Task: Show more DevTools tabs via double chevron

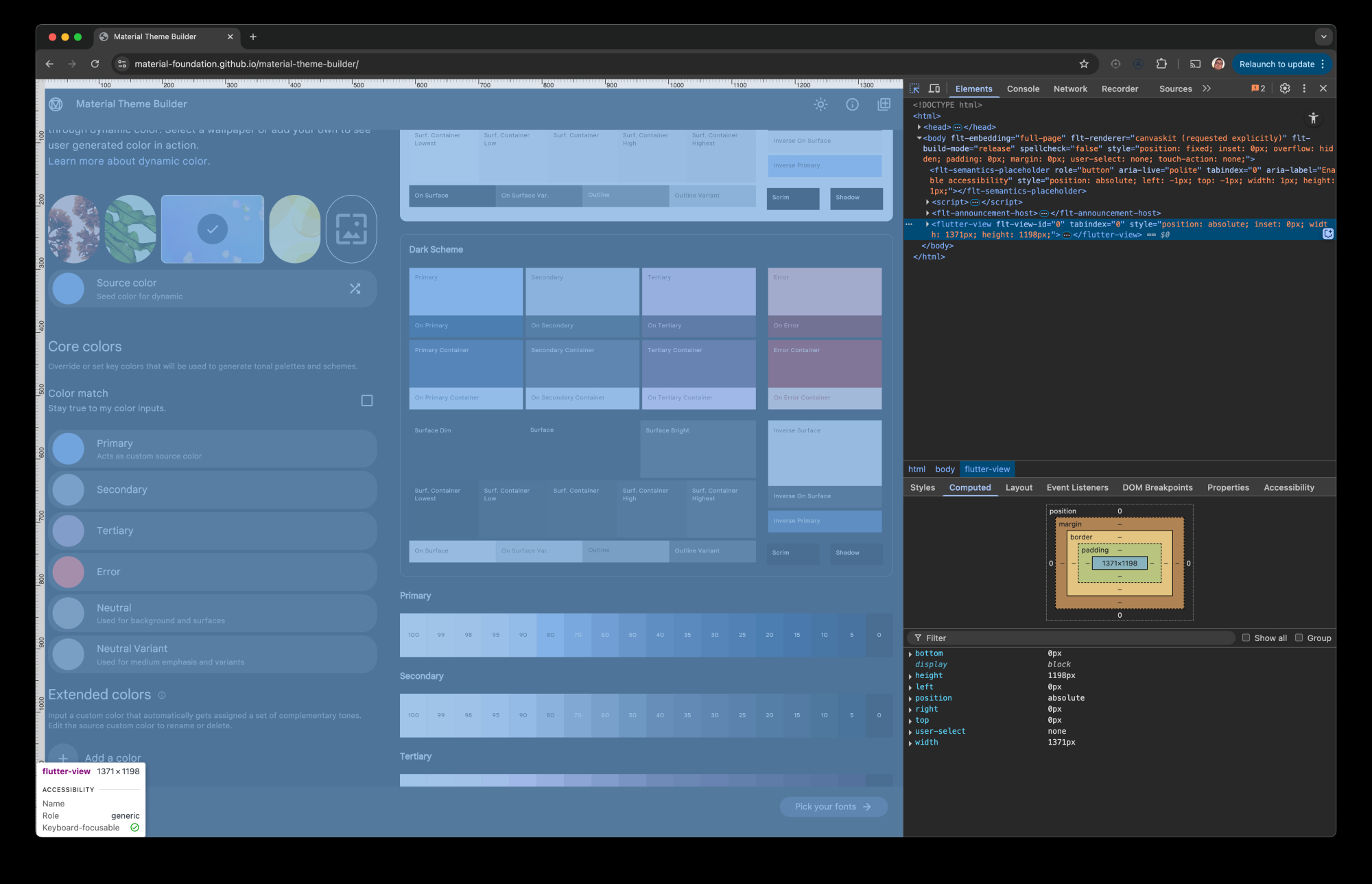Action: tap(1207, 89)
